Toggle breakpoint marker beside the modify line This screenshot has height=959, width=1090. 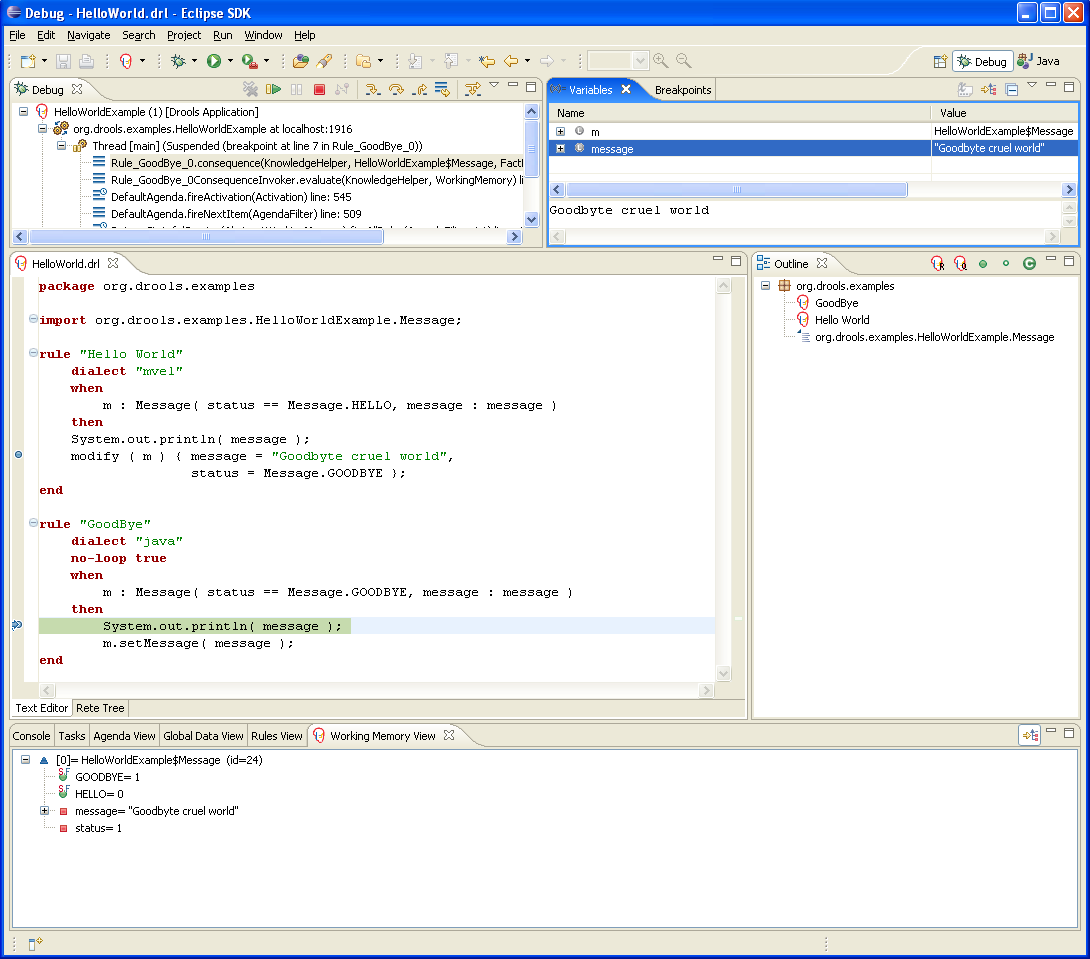pos(18,456)
